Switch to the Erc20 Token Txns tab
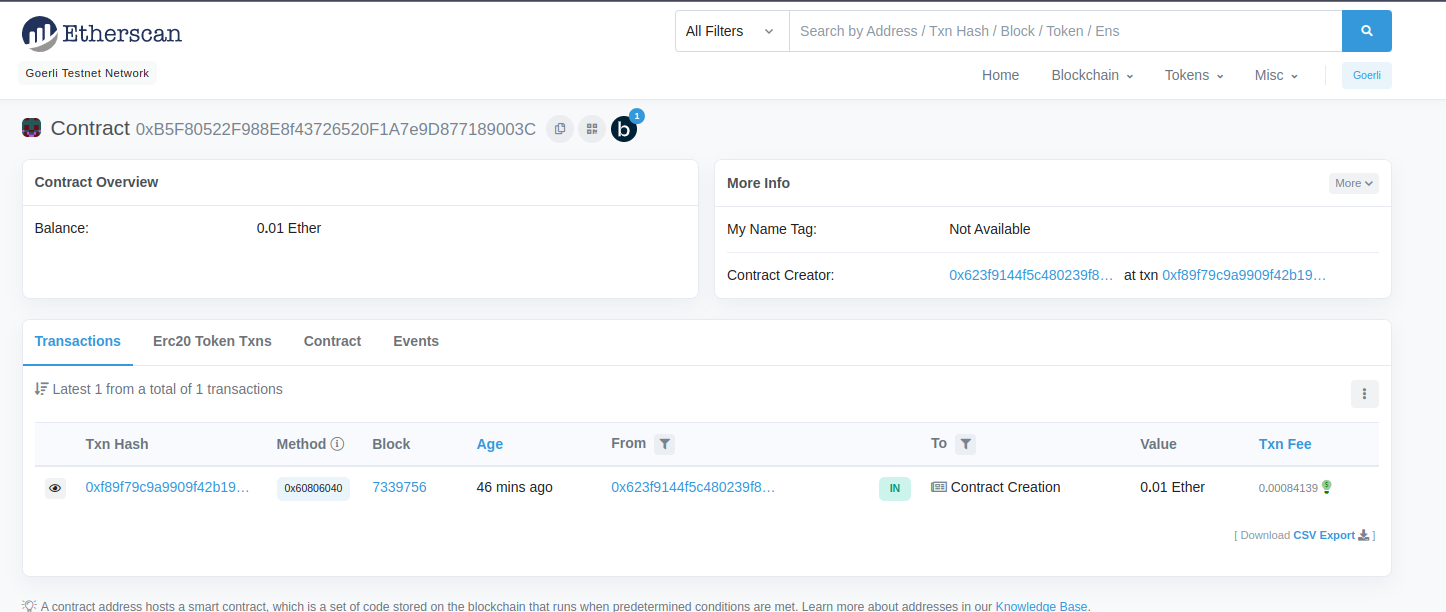The height and width of the screenshot is (612, 1446). pos(212,341)
